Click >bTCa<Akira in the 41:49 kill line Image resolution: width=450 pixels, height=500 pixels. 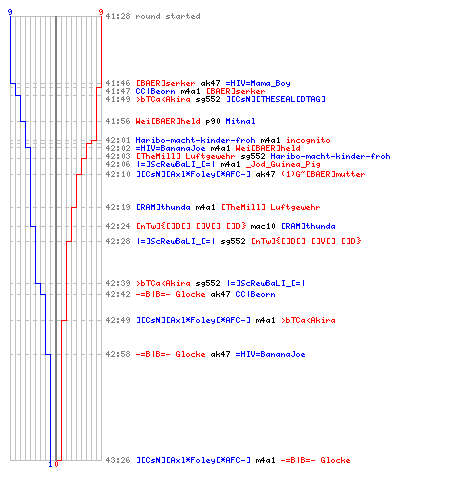click(163, 99)
